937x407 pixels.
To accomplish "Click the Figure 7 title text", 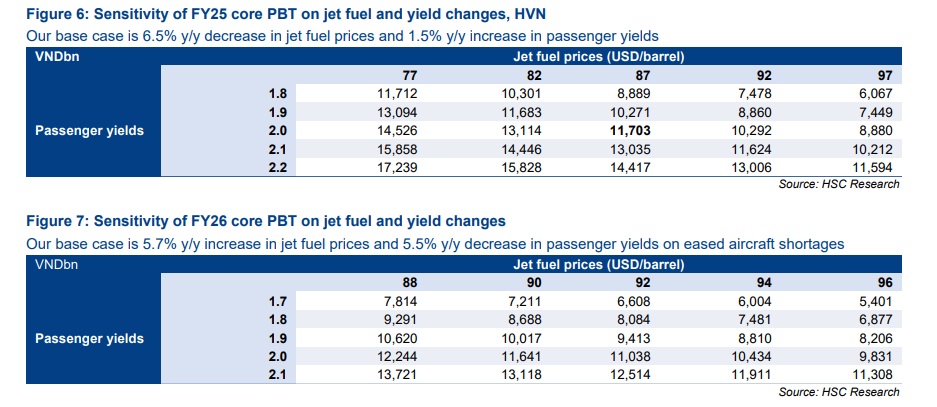I will point(266,221).
